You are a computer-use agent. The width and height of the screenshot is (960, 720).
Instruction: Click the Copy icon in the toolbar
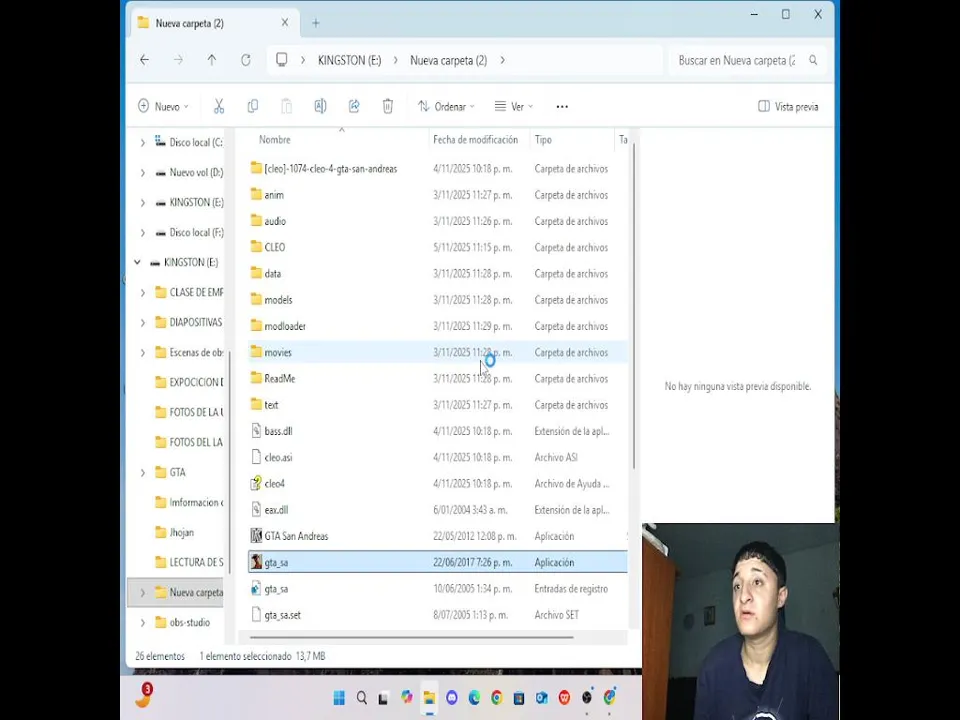pos(252,107)
